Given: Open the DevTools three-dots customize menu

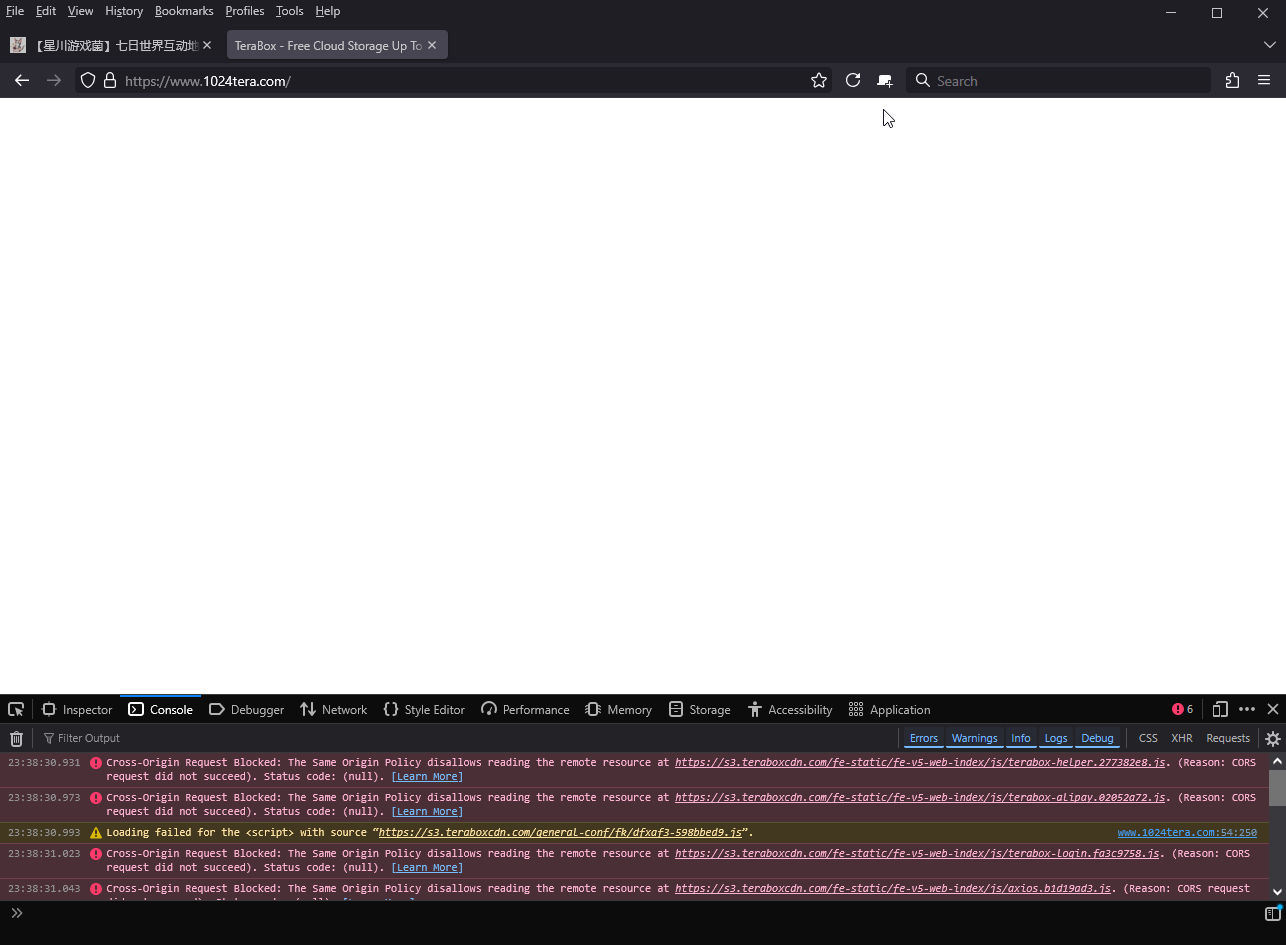Looking at the screenshot, I should pyautogui.click(x=1246, y=709).
